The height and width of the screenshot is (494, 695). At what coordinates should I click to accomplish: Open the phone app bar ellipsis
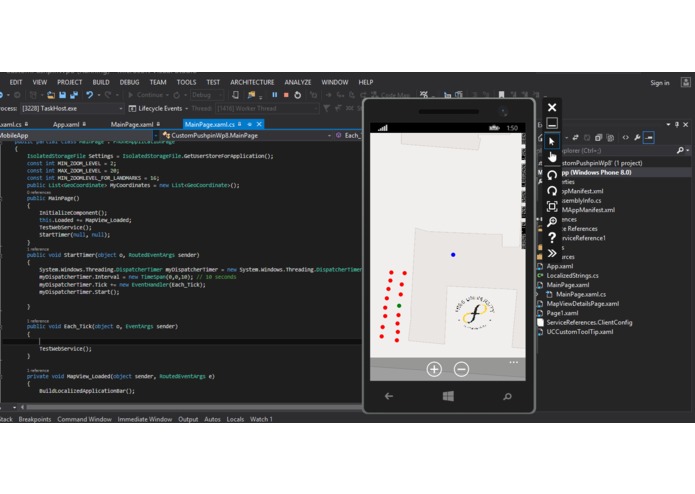(x=514, y=362)
